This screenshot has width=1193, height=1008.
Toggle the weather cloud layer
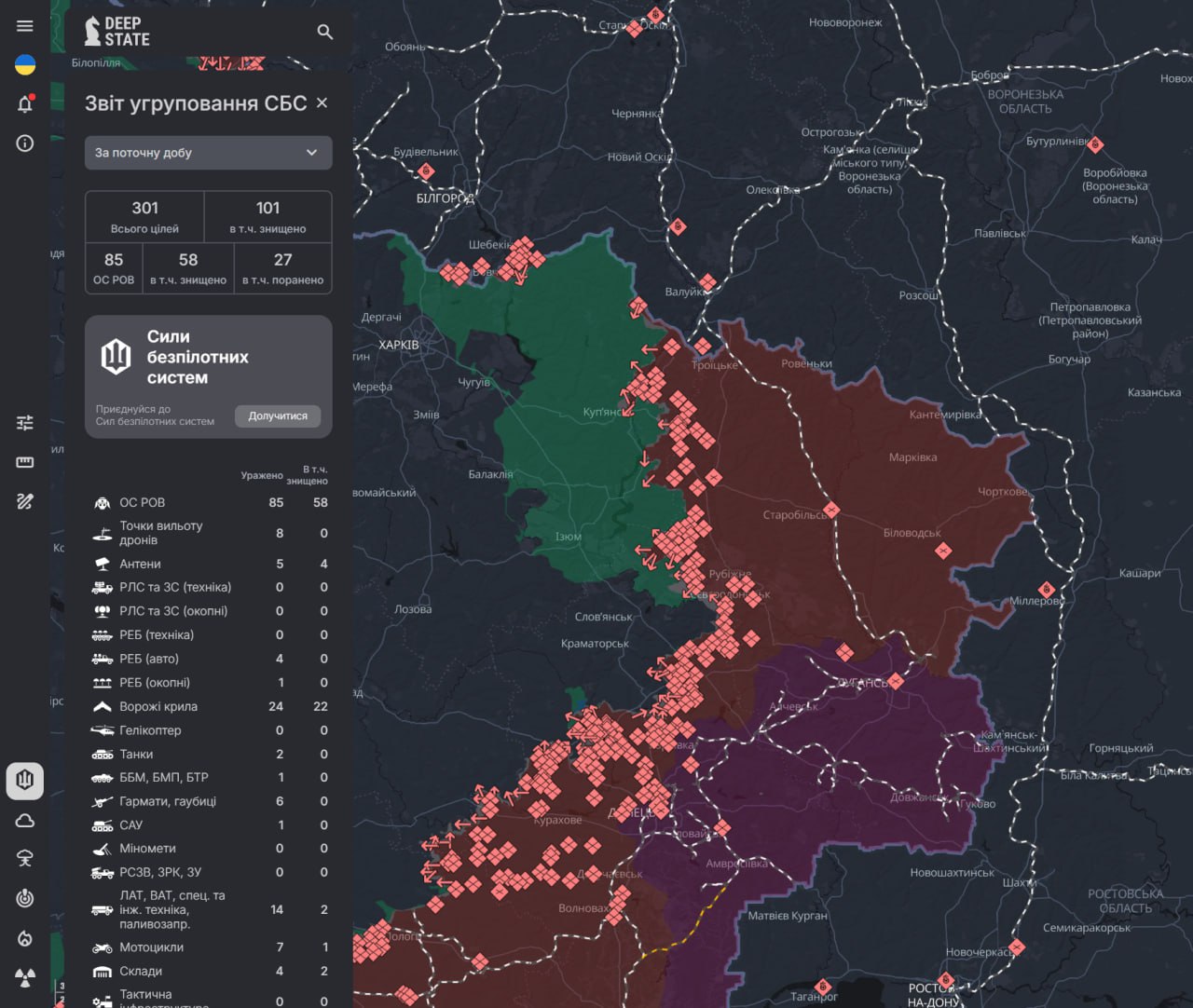tap(25, 820)
